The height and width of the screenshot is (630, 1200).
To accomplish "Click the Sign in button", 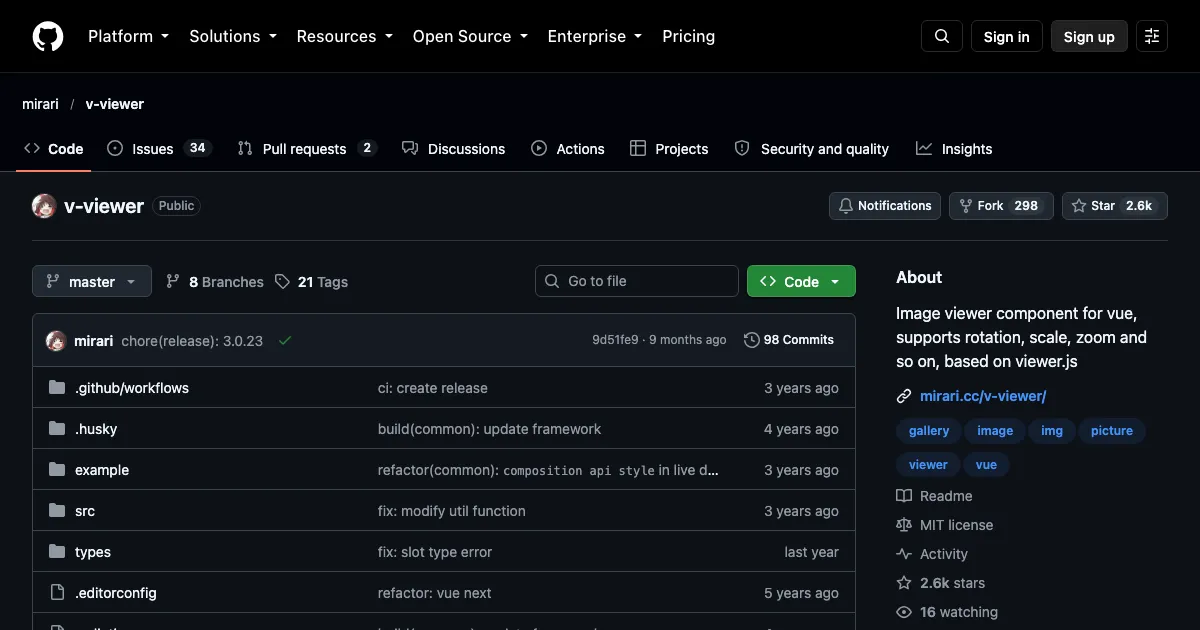I will pyautogui.click(x=1007, y=36).
